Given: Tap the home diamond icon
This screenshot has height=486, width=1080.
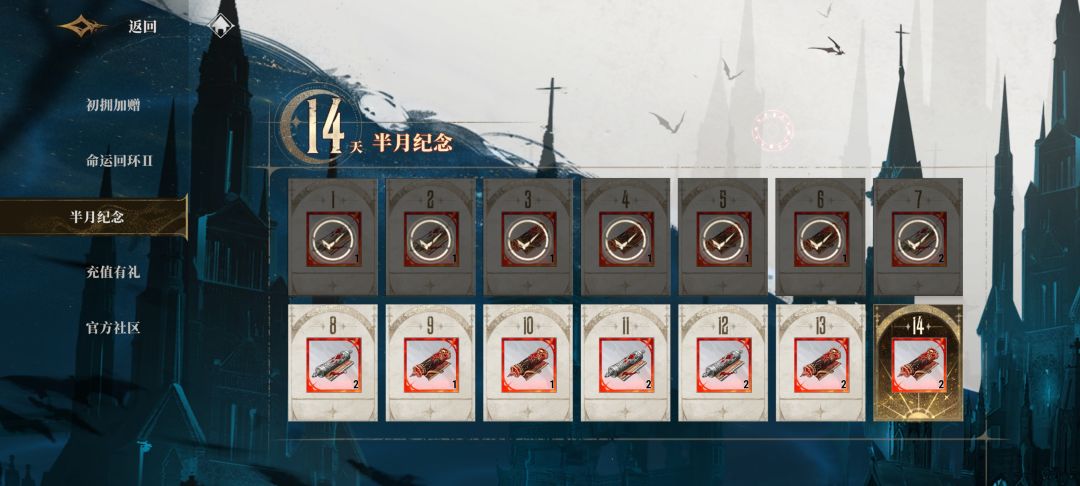Looking at the screenshot, I should click(220, 26).
